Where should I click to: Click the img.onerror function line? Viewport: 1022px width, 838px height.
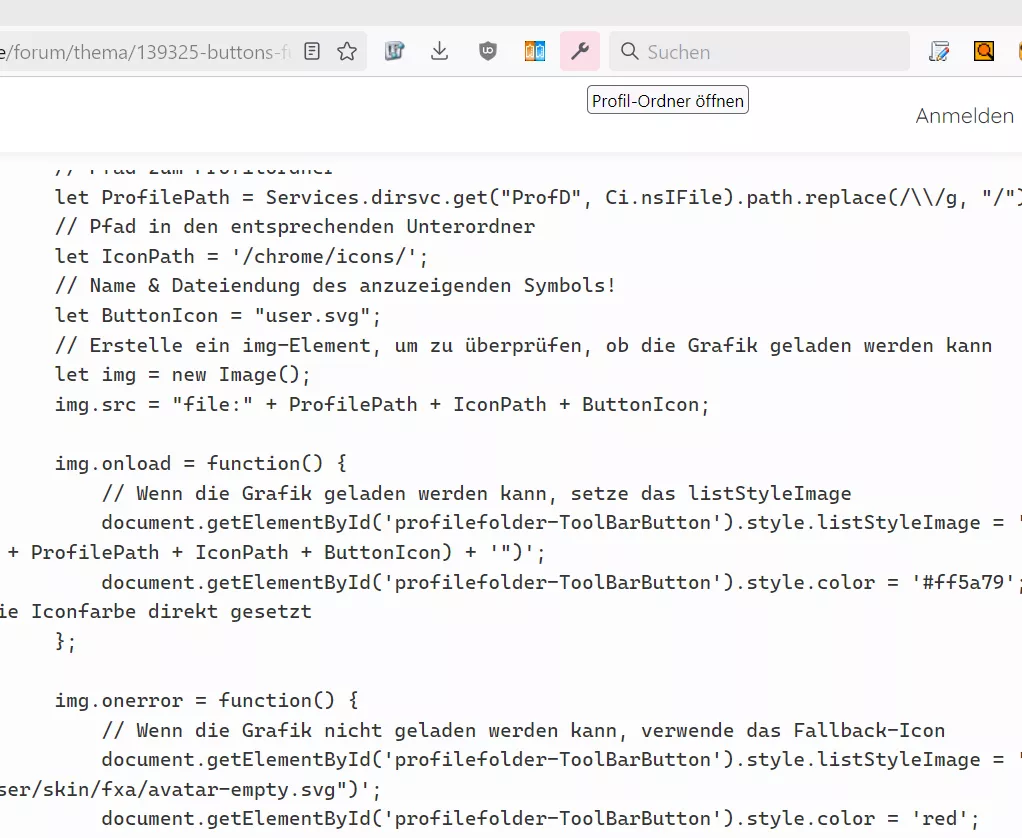coord(207,701)
